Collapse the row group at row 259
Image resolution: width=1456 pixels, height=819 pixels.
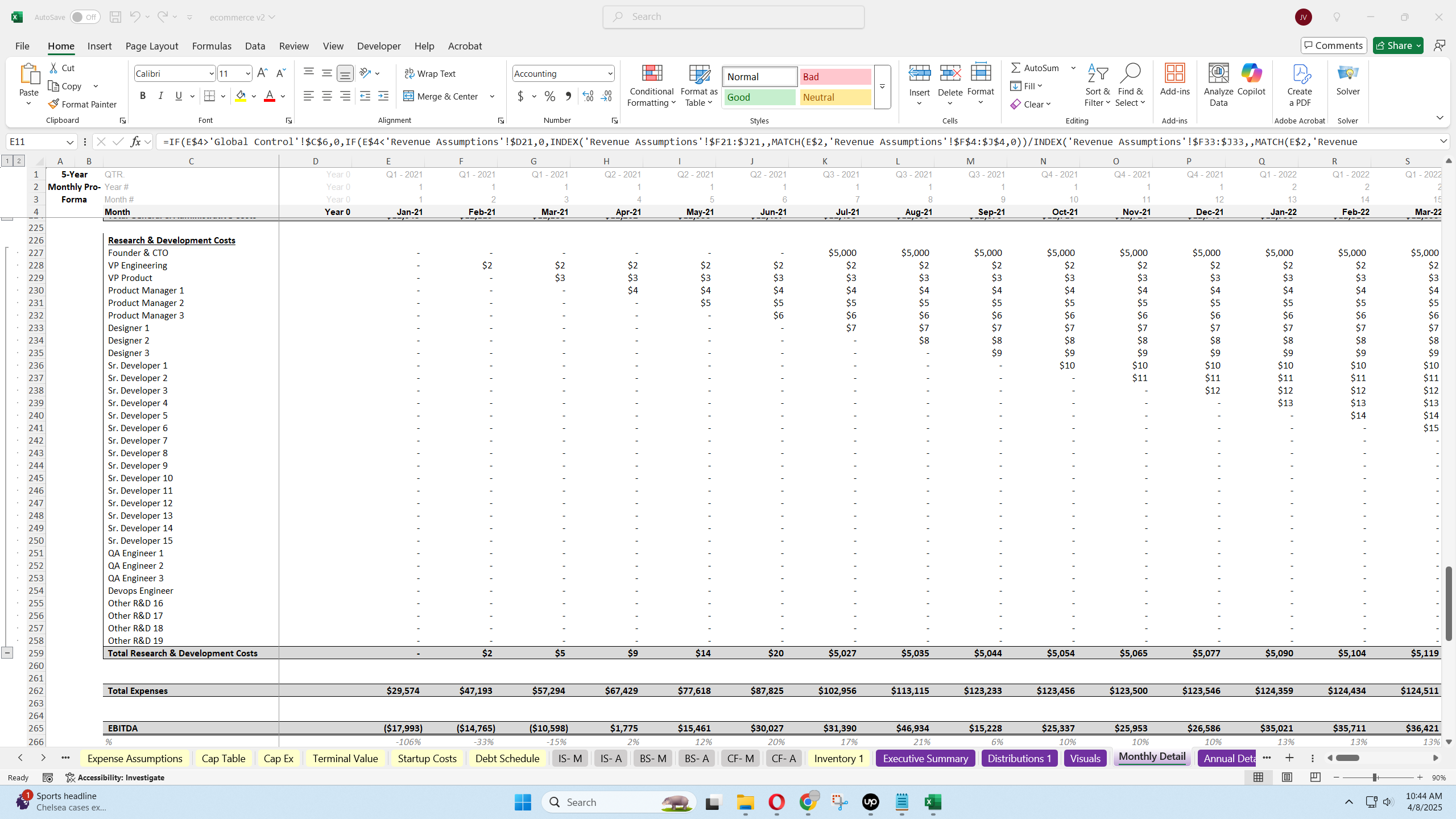pyautogui.click(x=7, y=653)
